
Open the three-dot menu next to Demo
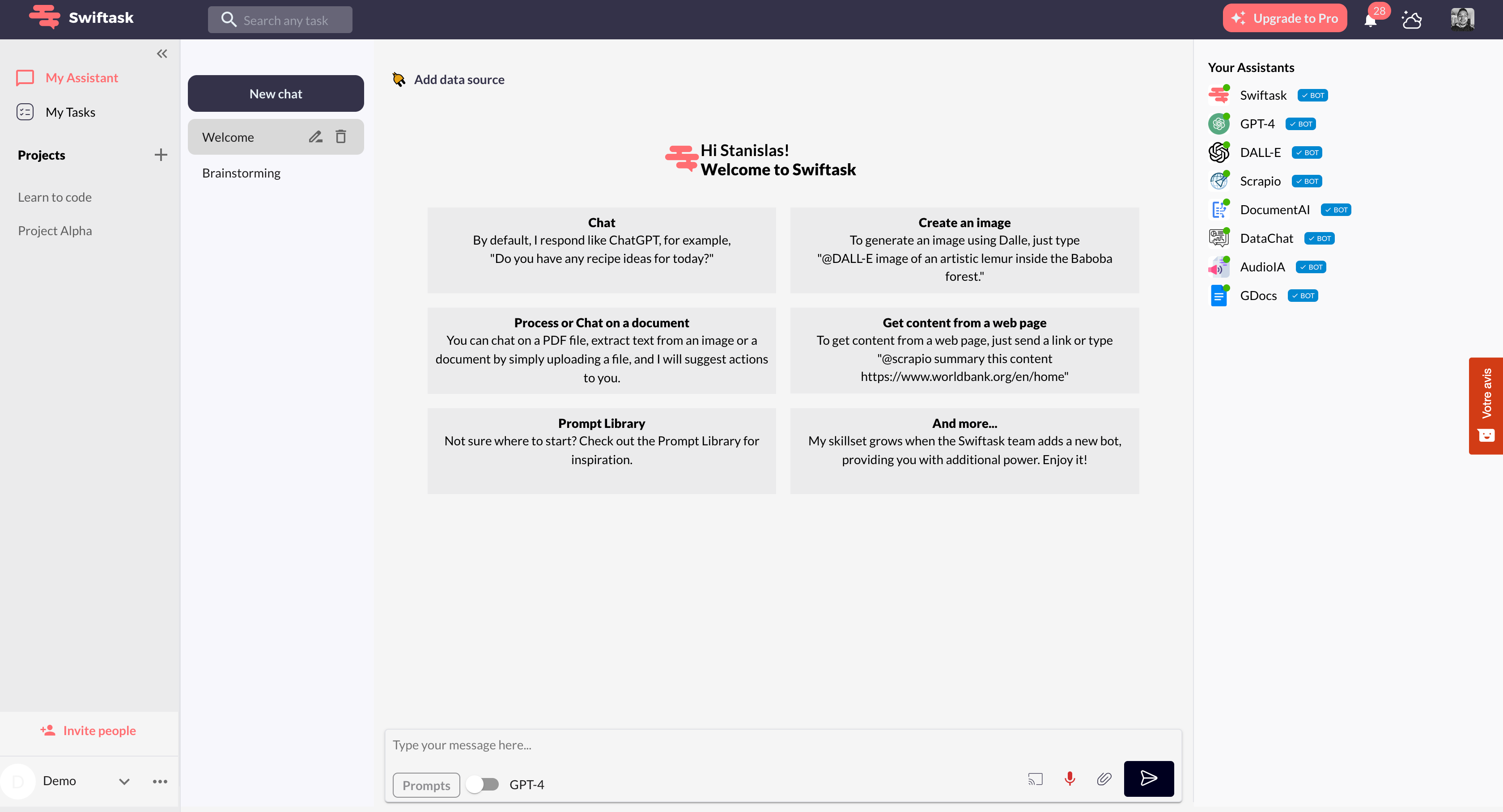tap(160, 781)
